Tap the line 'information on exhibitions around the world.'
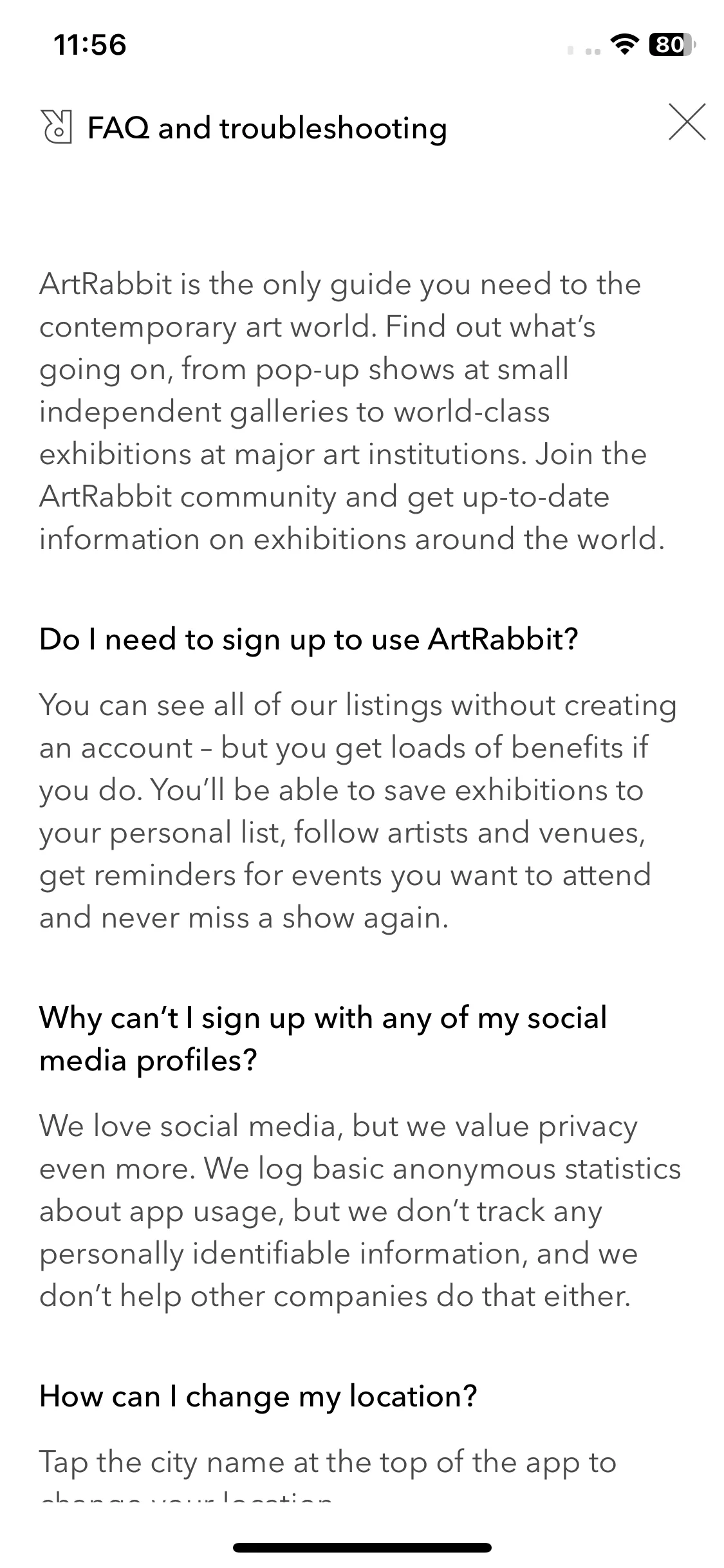 pos(351,539)
